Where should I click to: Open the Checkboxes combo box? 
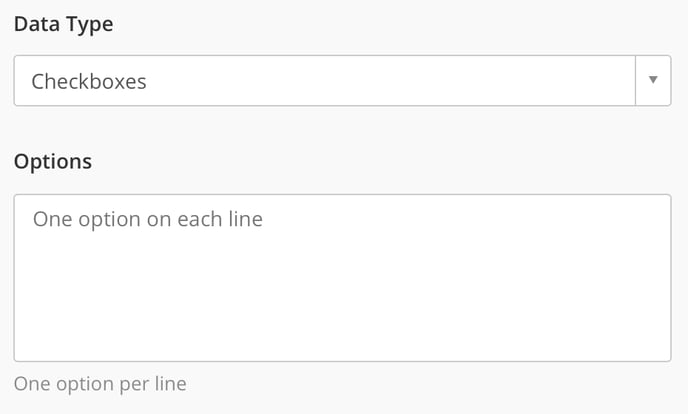(x=324, y=81)
